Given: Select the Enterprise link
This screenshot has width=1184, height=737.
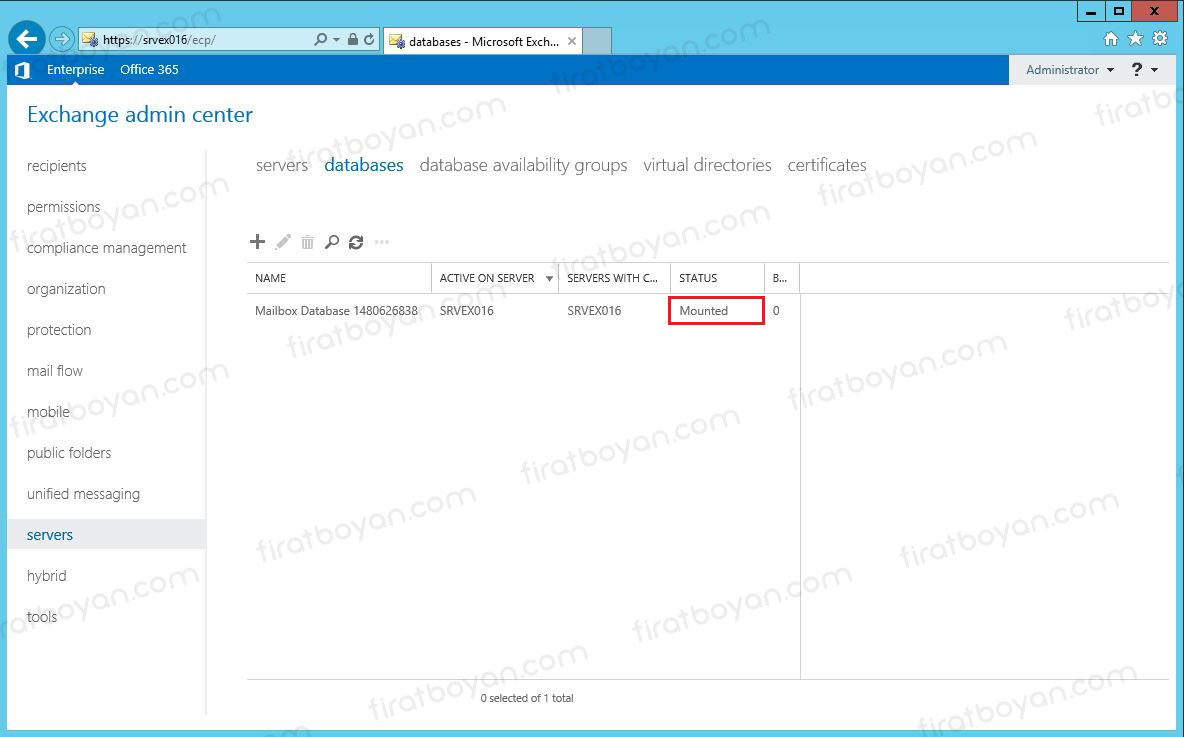Looking at the screenshot, I should (76, 69).
